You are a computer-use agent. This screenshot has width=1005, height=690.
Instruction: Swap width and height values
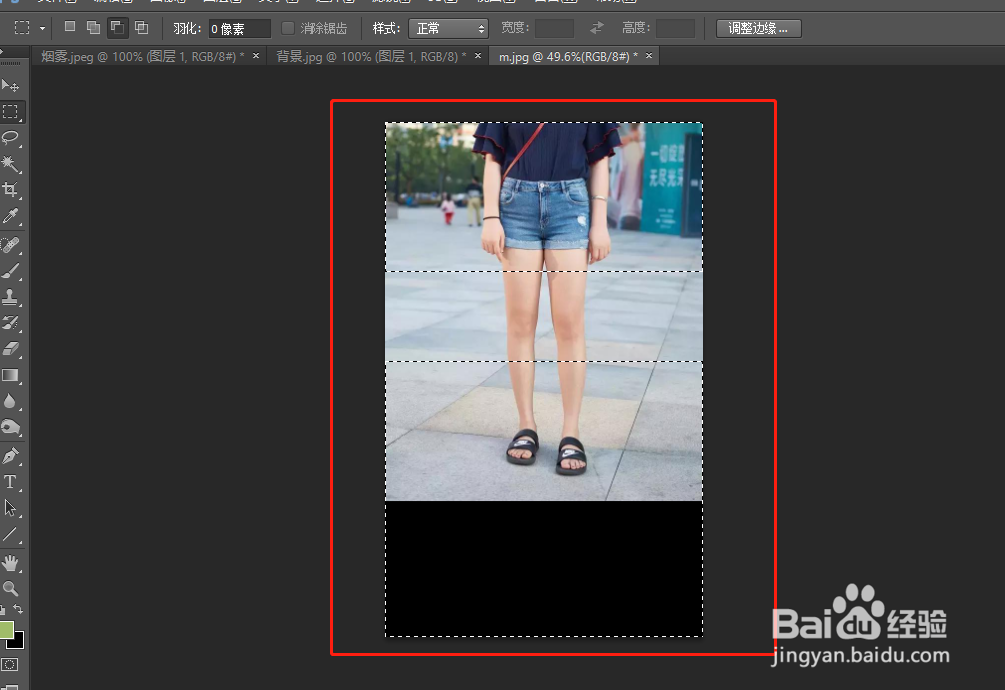coord(597,28)
